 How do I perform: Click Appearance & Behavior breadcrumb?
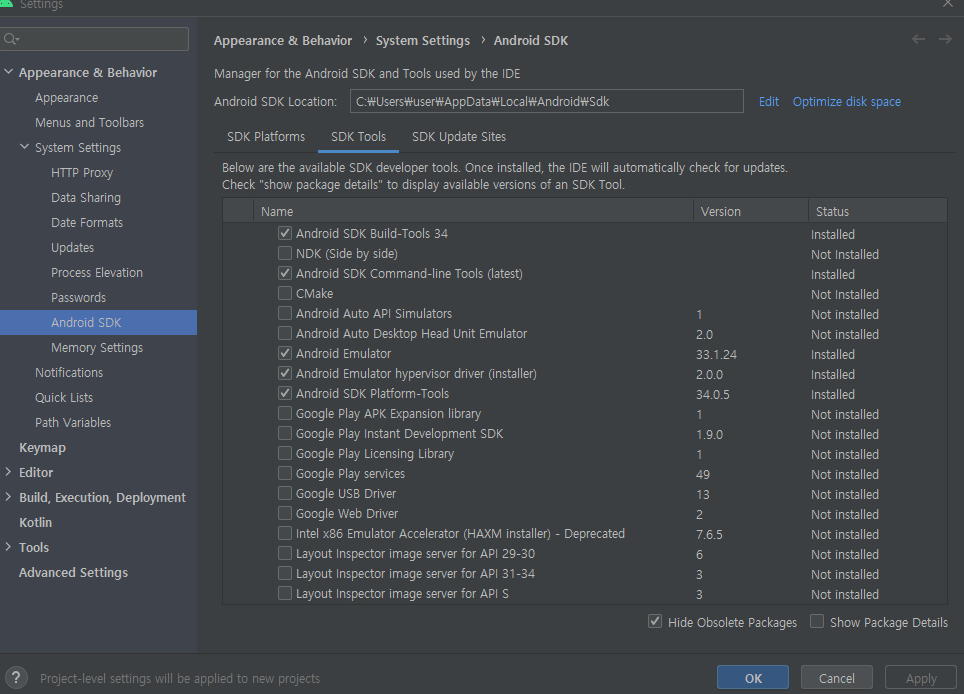pyautogui.click(x=283, y=41)
